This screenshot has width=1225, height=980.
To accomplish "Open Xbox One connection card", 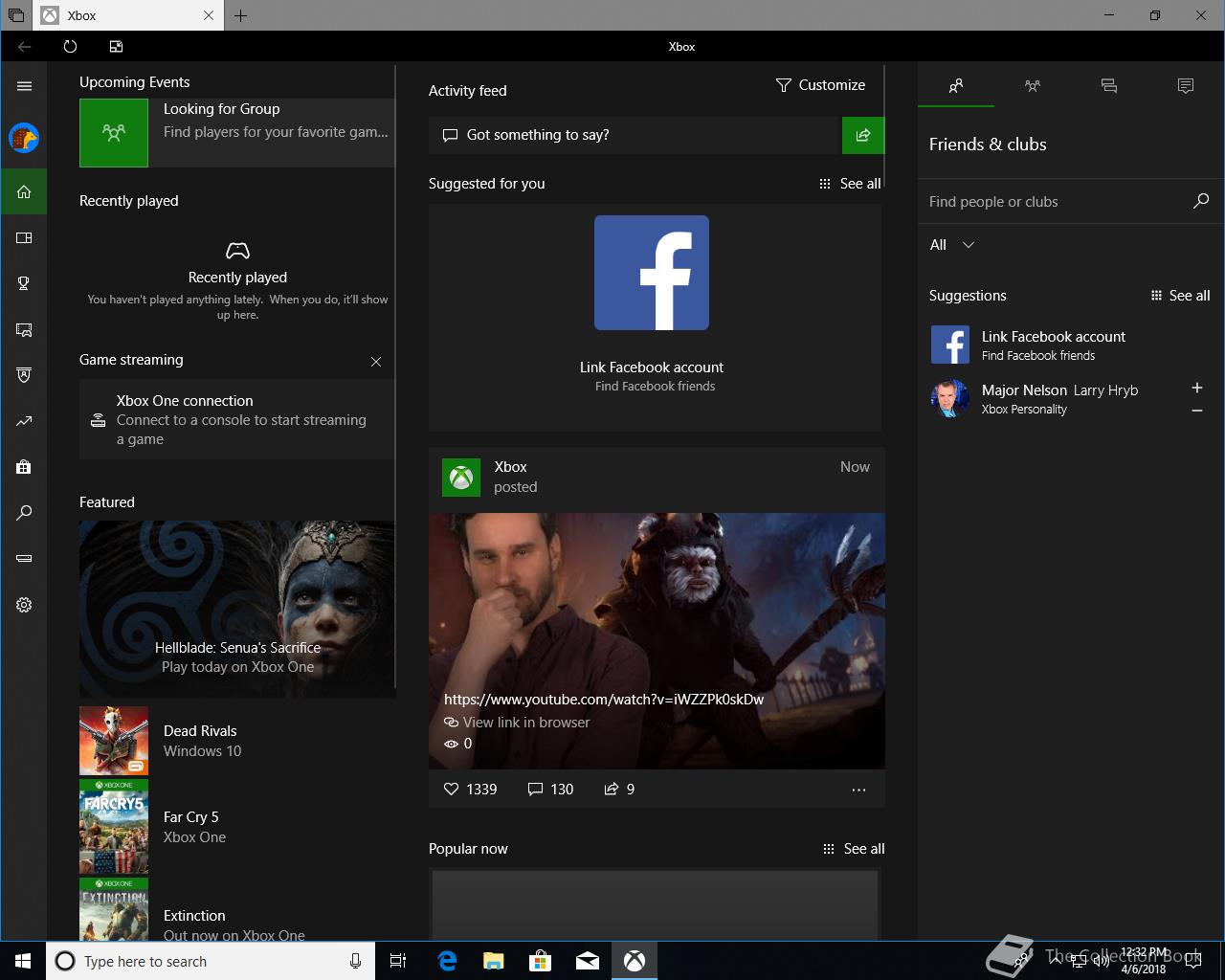I will click(x=236, y=419).
